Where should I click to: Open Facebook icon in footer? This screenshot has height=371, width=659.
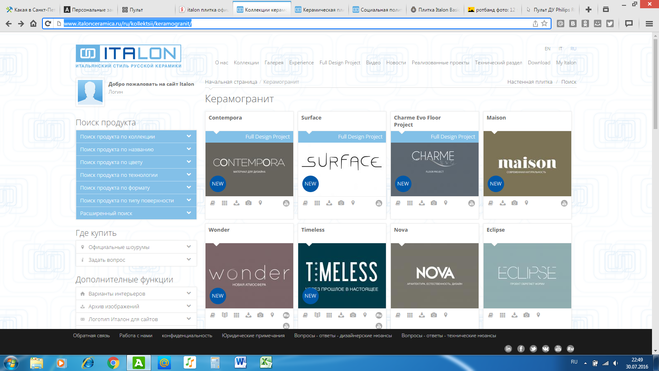point(521,349)
